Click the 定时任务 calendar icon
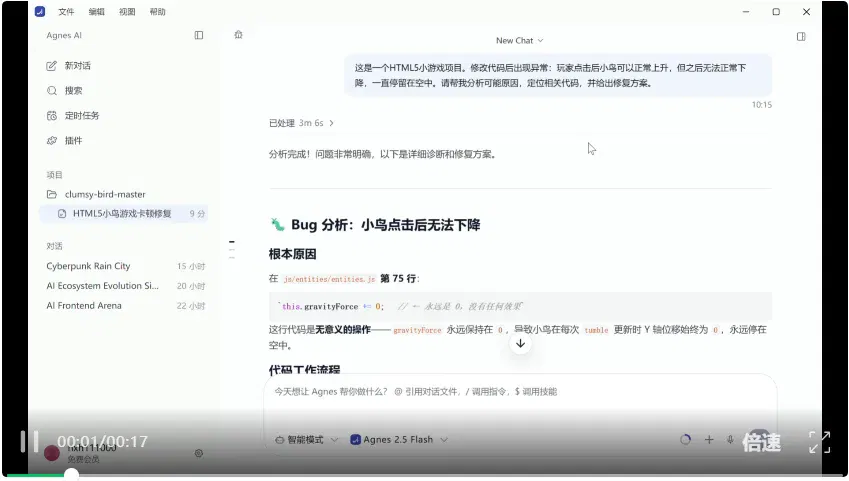This screenshot has width=849, height=481. (x=51, y=115)
